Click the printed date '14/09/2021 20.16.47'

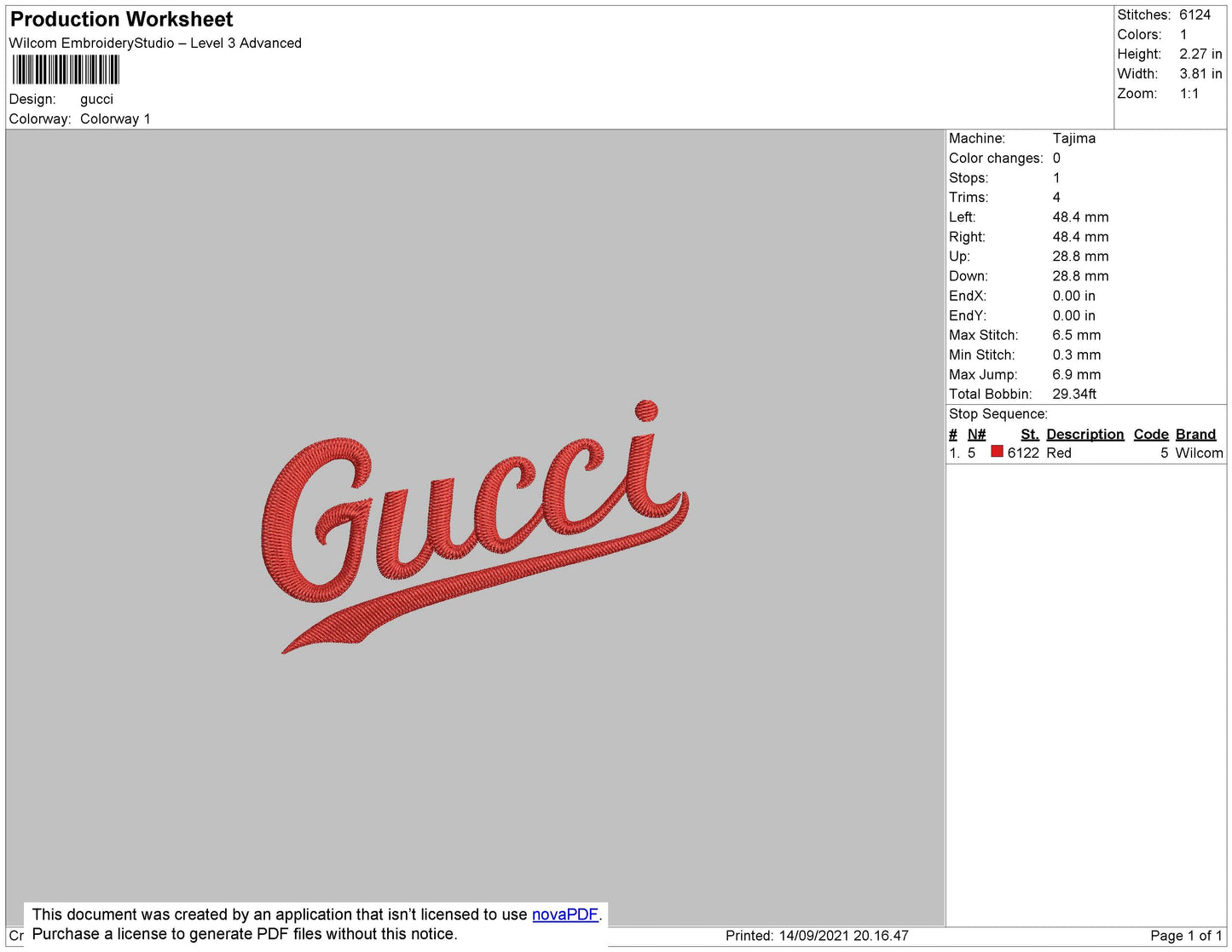(844, 936)
